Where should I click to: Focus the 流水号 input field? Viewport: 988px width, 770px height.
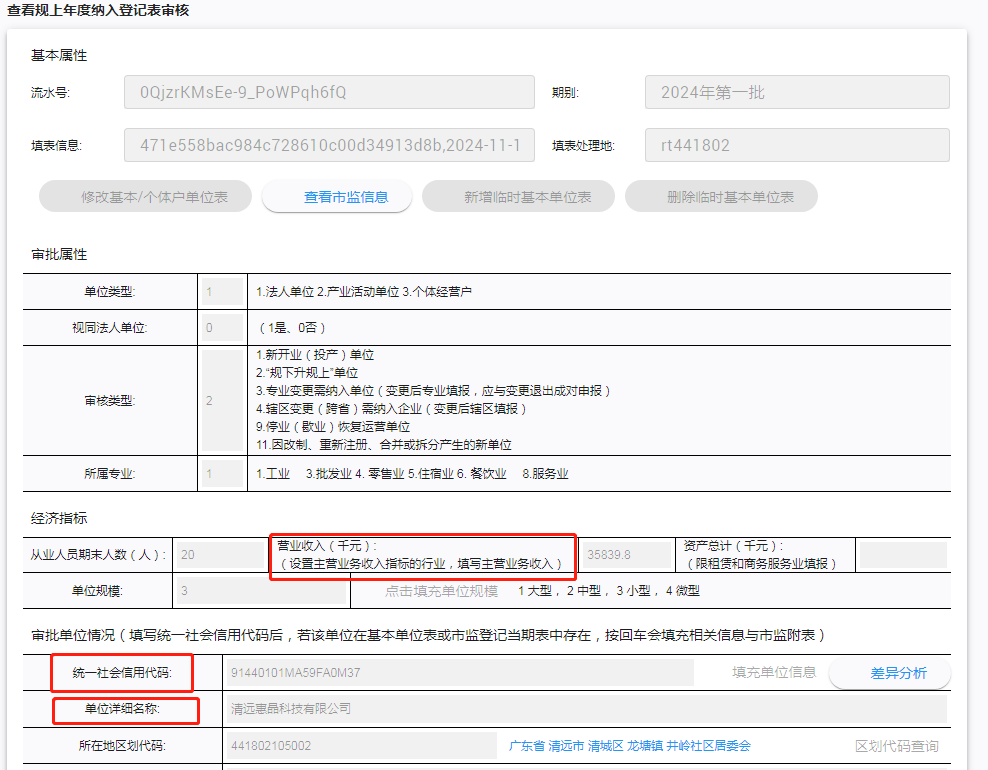[x=329, y=92]
